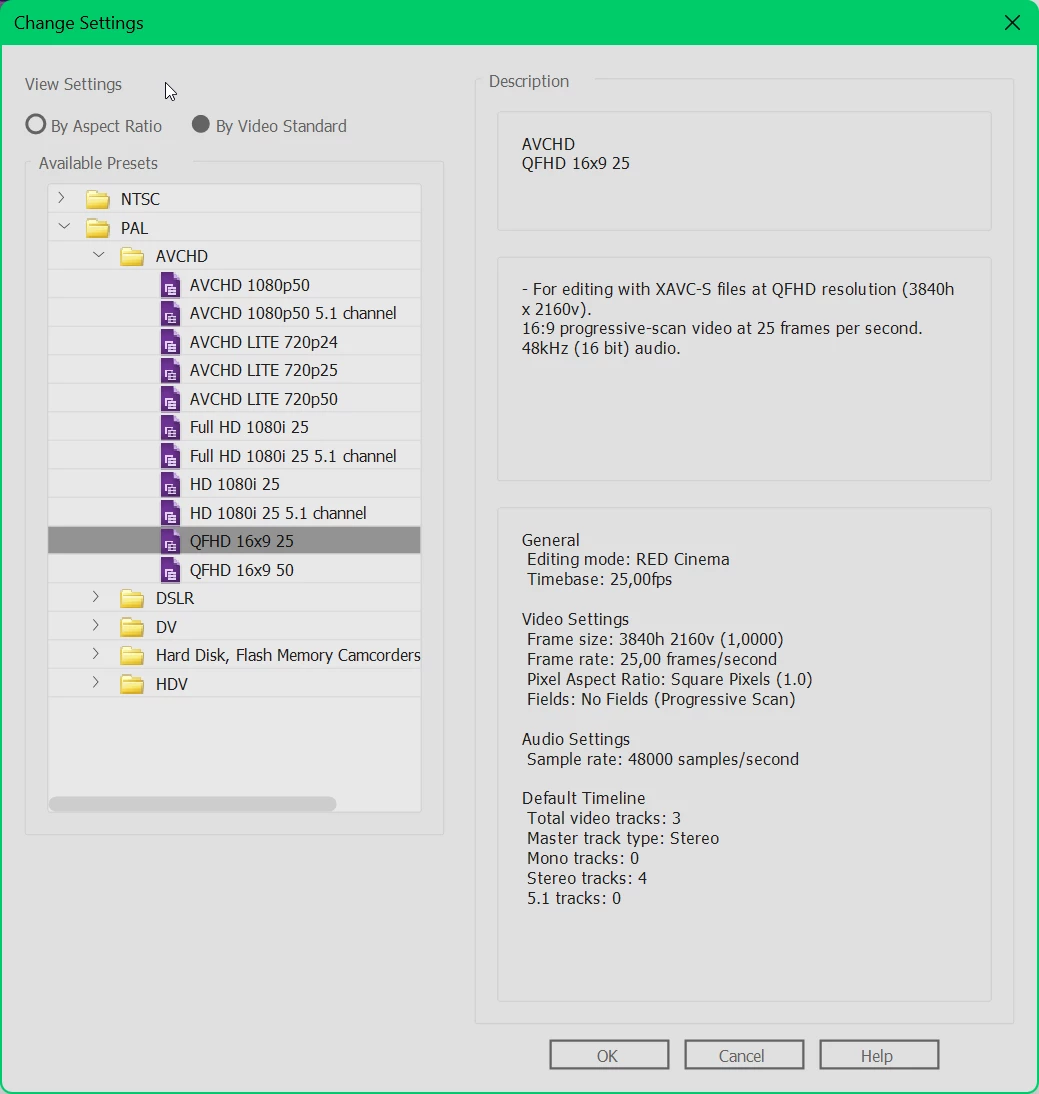The width and height of the screenshot is (1039, 1094).
Task: Click the HDV folder label
Action: (x=172, y=684)
